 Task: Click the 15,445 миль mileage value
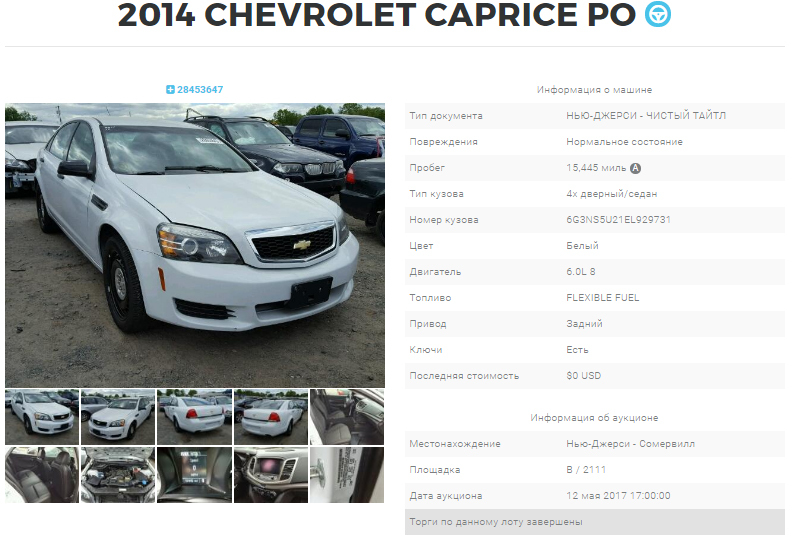[596, 168]
